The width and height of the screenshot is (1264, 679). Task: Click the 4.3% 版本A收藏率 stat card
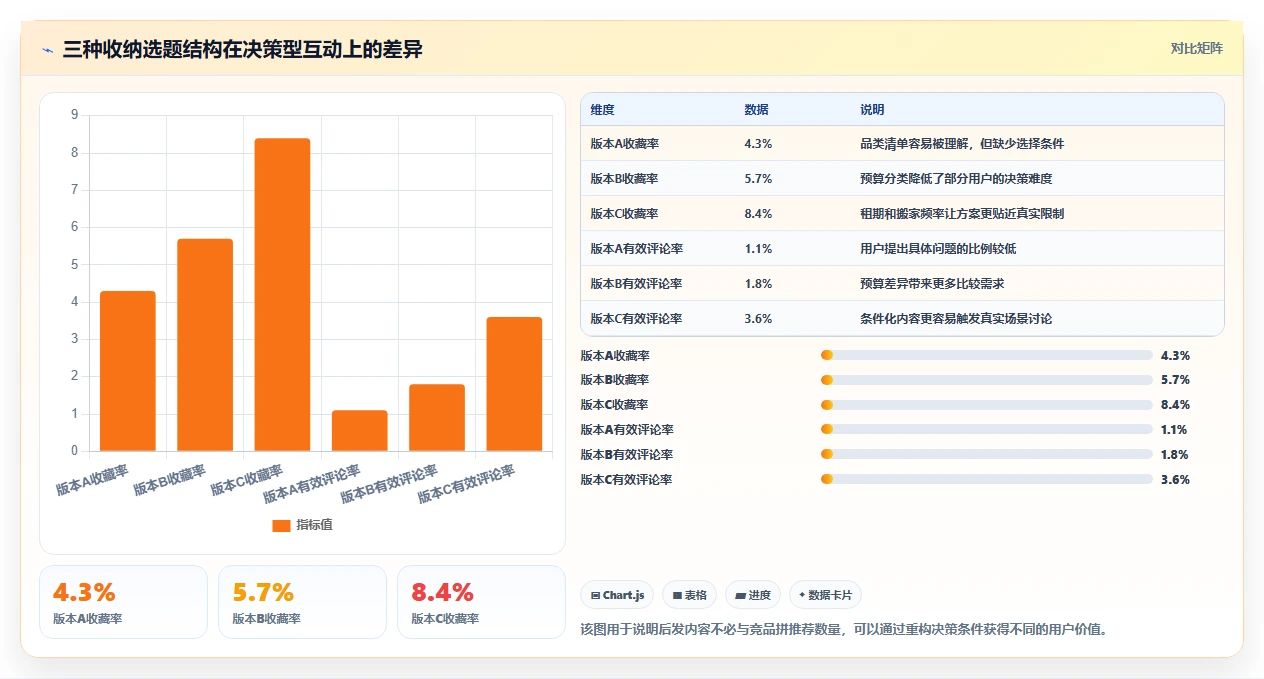[x=123, y=602]
